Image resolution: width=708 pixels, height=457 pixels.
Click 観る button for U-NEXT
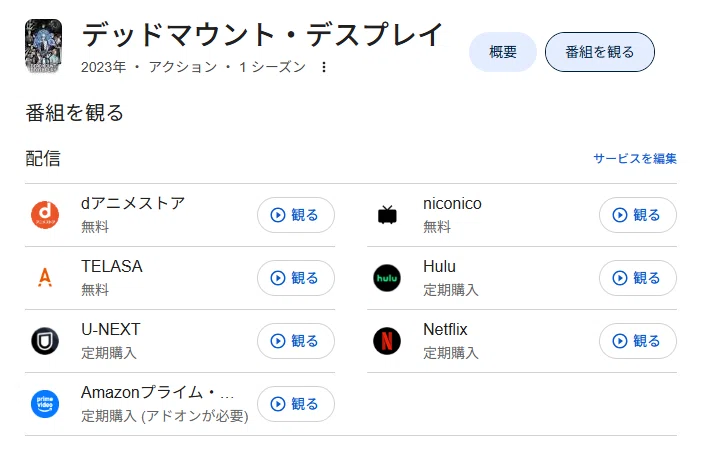[296, 341]
